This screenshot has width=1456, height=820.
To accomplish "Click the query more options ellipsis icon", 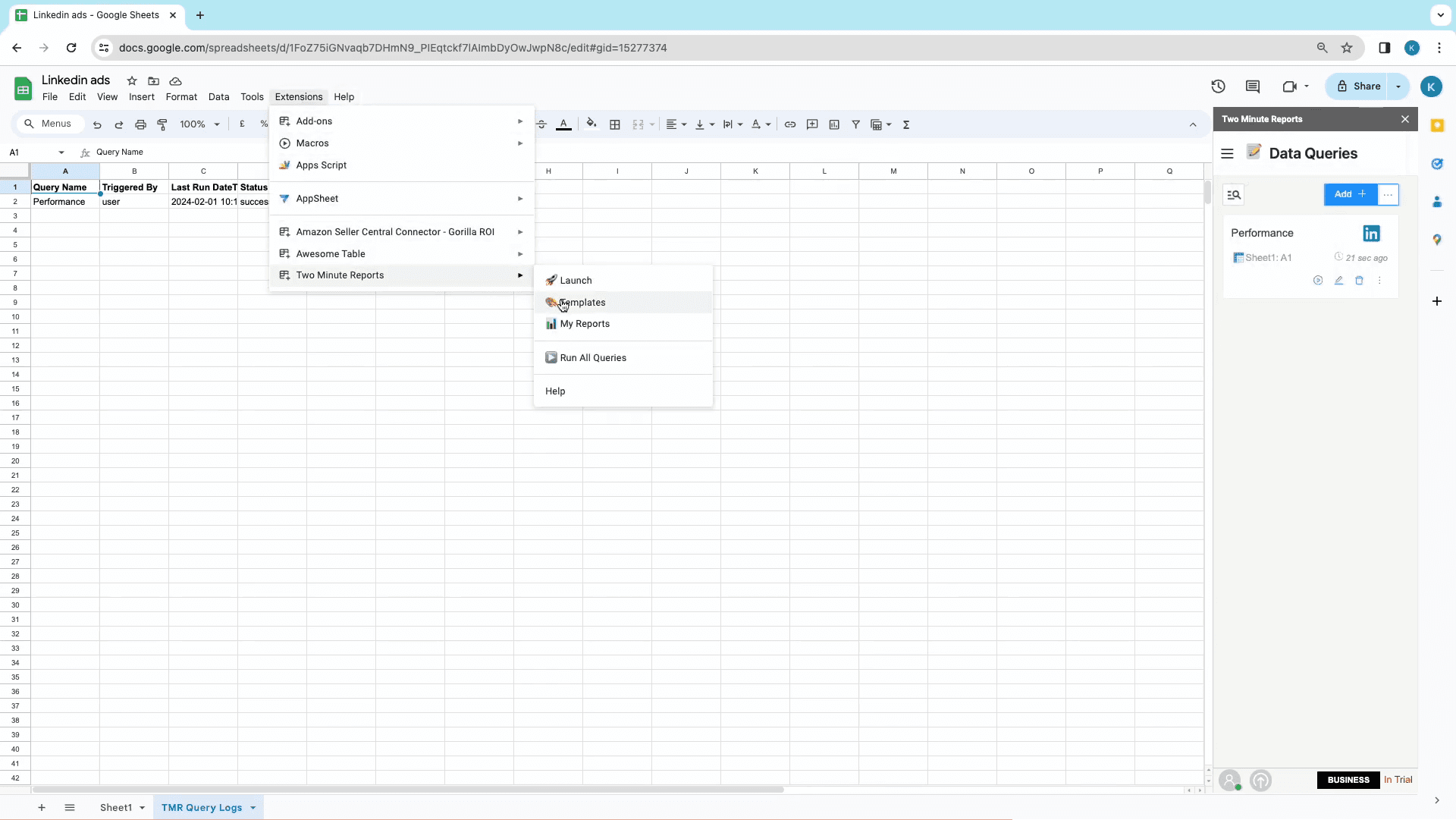I will click(x=1379, y=281).
